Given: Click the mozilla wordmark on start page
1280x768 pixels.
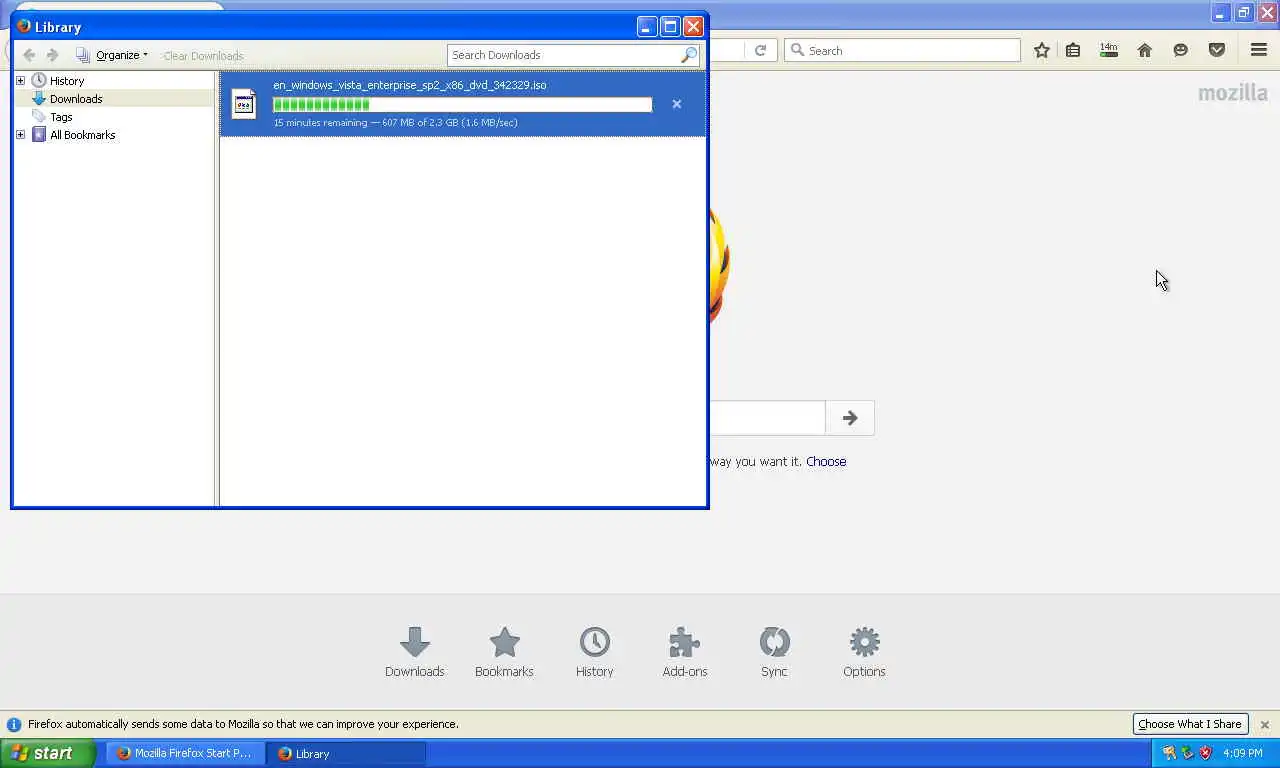Looking at the screenshot, I should pyautogui.click(x=1233, y=93).
